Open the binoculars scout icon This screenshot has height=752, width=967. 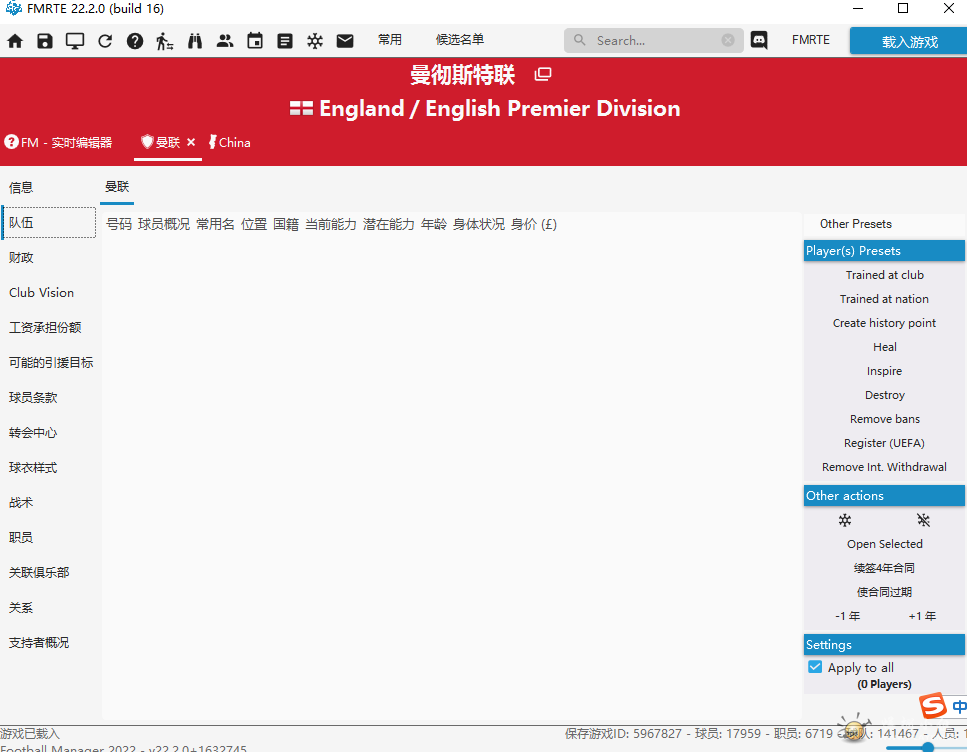(x=195, y=41)
